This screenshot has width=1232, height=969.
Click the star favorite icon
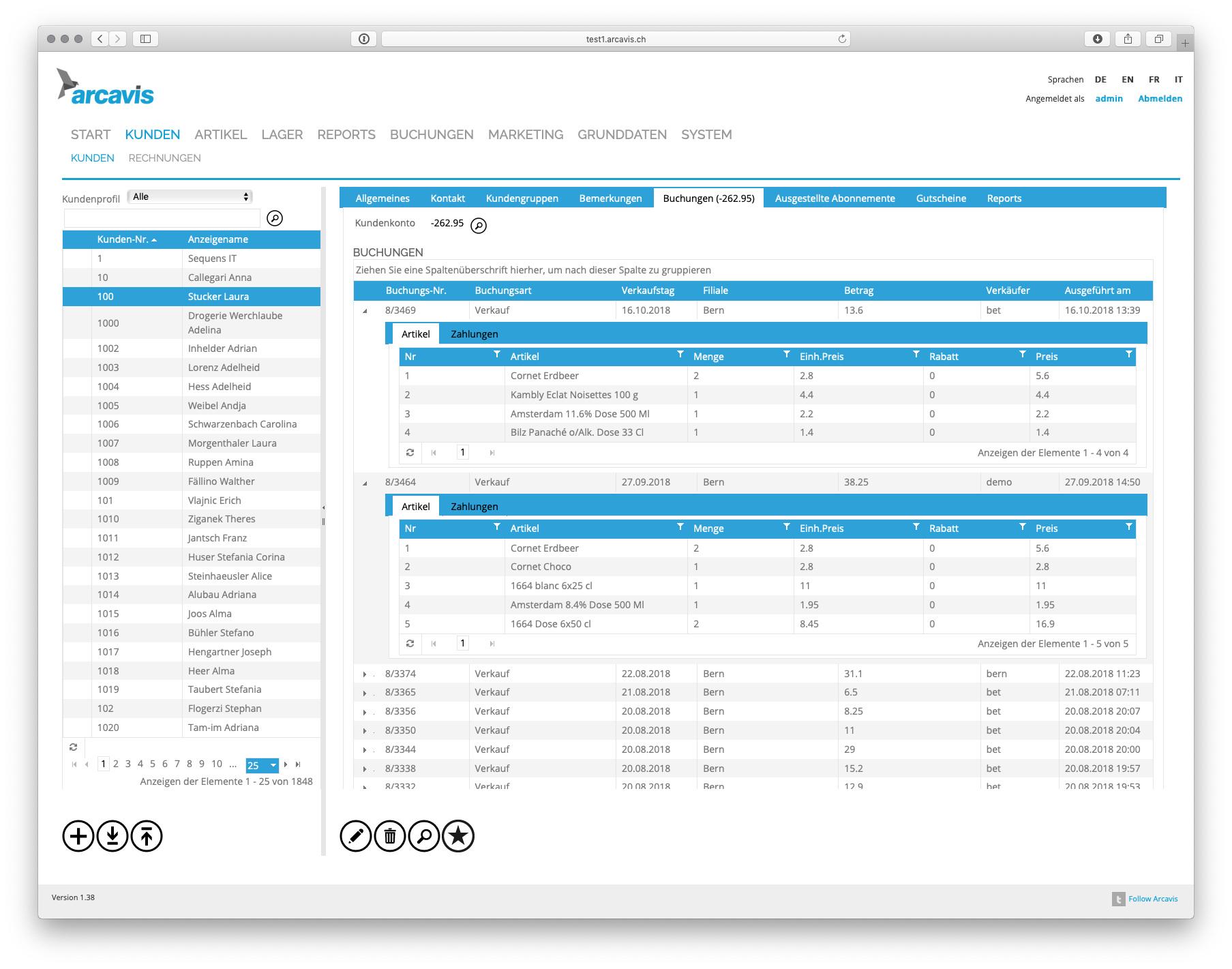[458, 836]
